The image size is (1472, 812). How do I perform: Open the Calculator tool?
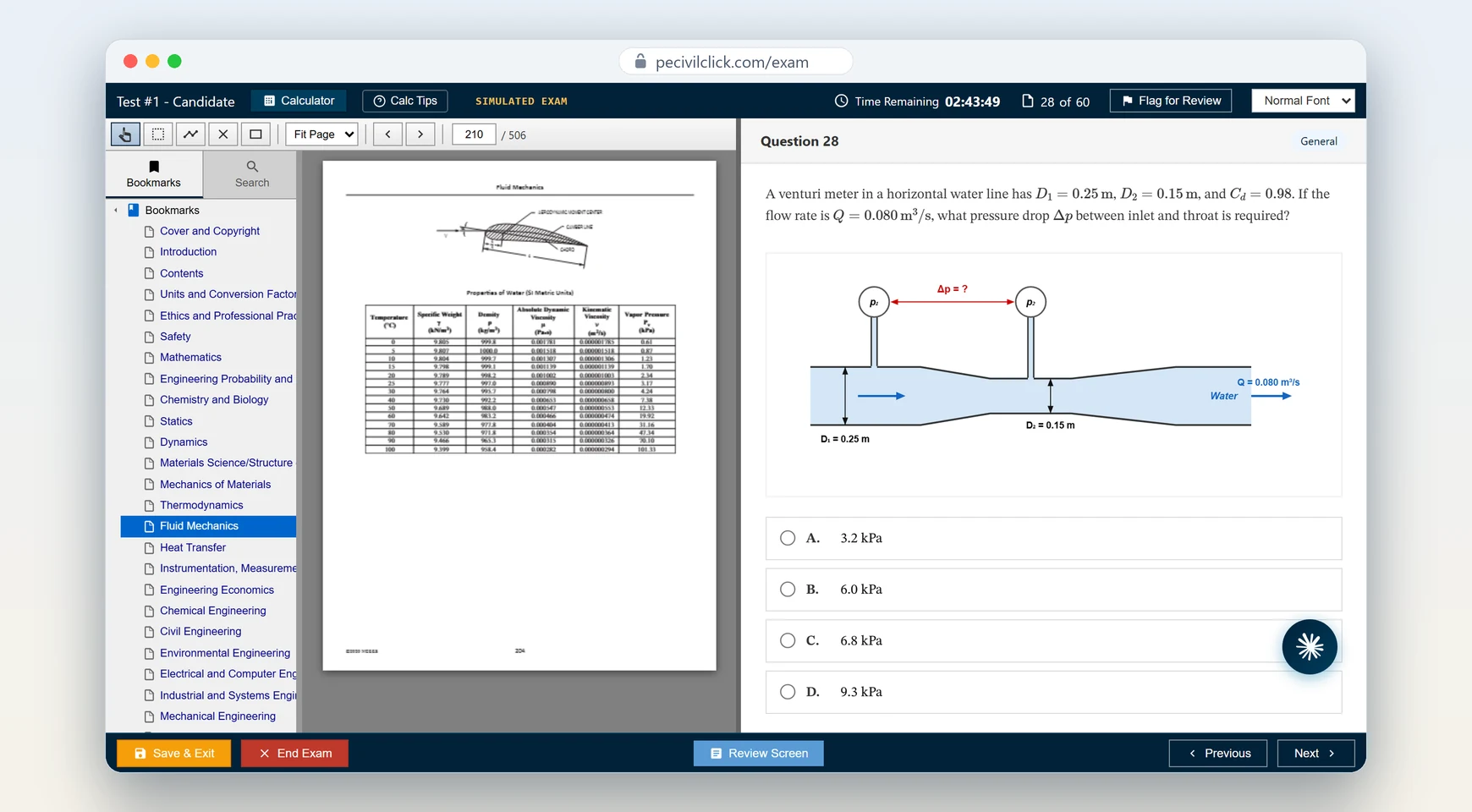point(299,101)
